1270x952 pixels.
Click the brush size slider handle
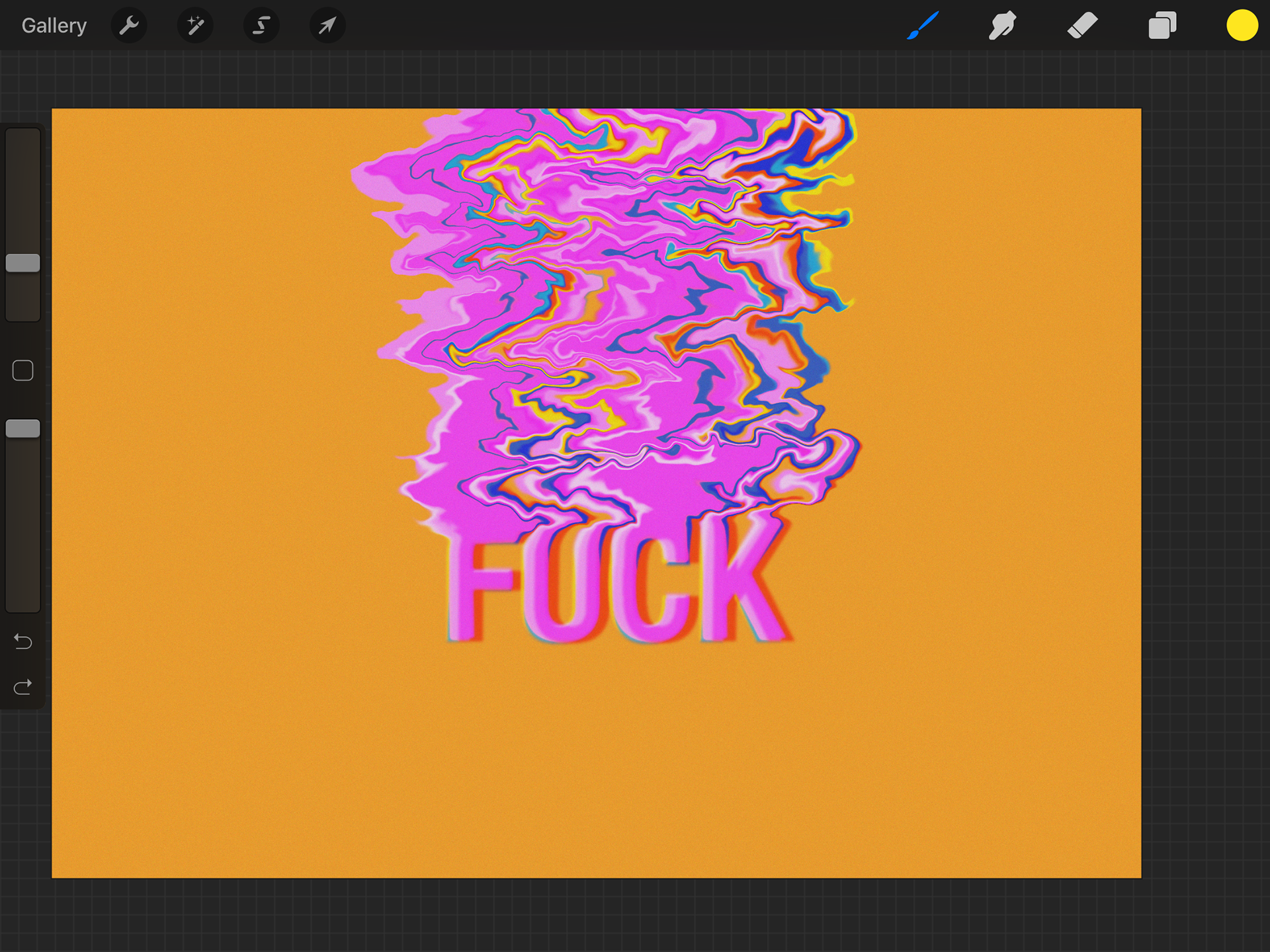pos(23,263)
